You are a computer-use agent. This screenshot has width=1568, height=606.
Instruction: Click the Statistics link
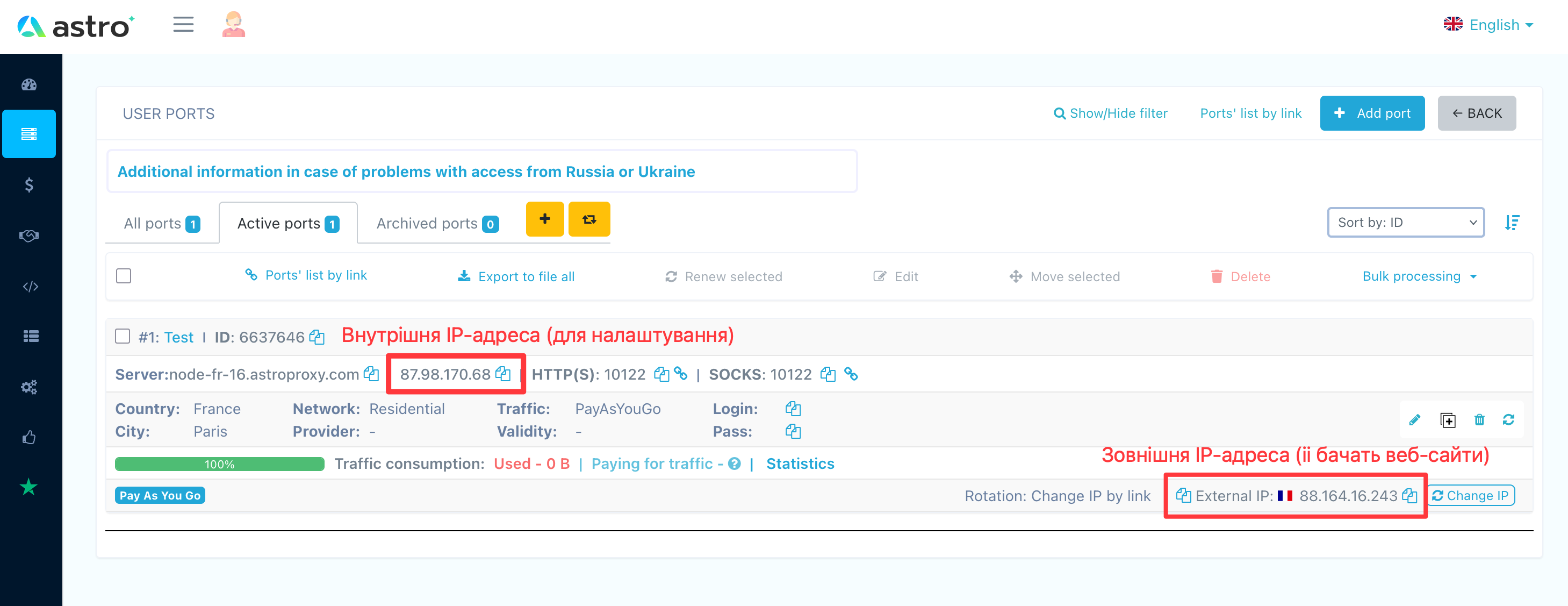pos(801,464)
